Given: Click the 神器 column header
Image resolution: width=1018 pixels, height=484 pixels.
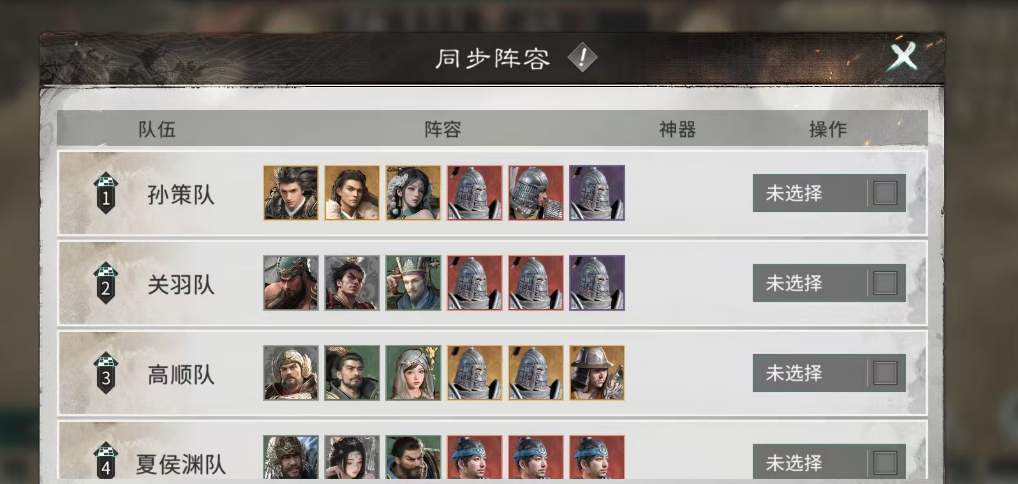Looking at the screenshot, I should [677, 129].
